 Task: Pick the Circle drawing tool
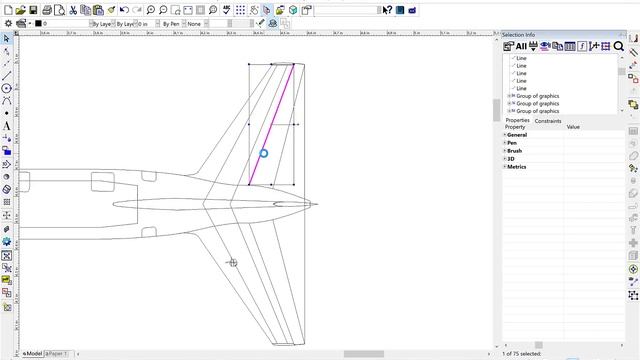(x=7, y=88)
